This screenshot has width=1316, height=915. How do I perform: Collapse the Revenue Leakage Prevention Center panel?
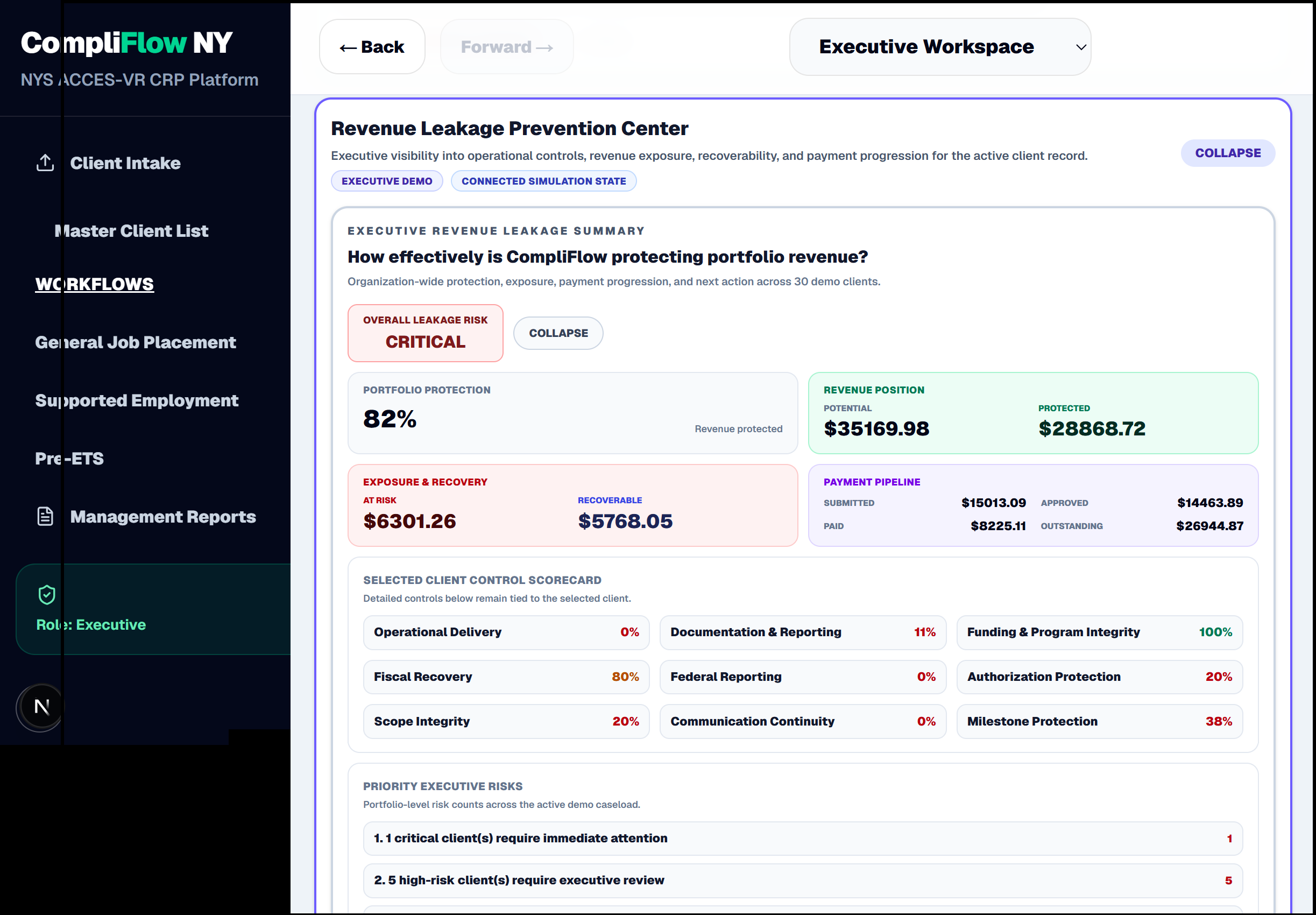click(x=1227, y=153)
